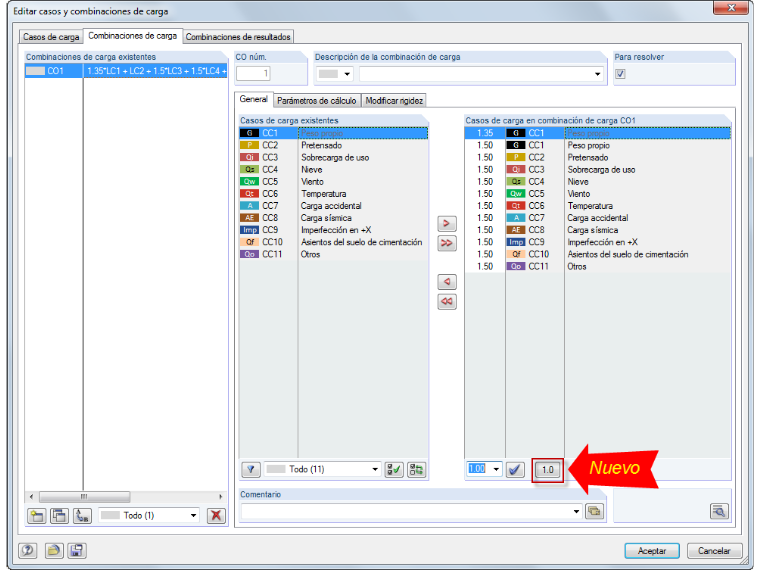Click the CO núm. input field
The image size is (760, 570).
[253, 74]
